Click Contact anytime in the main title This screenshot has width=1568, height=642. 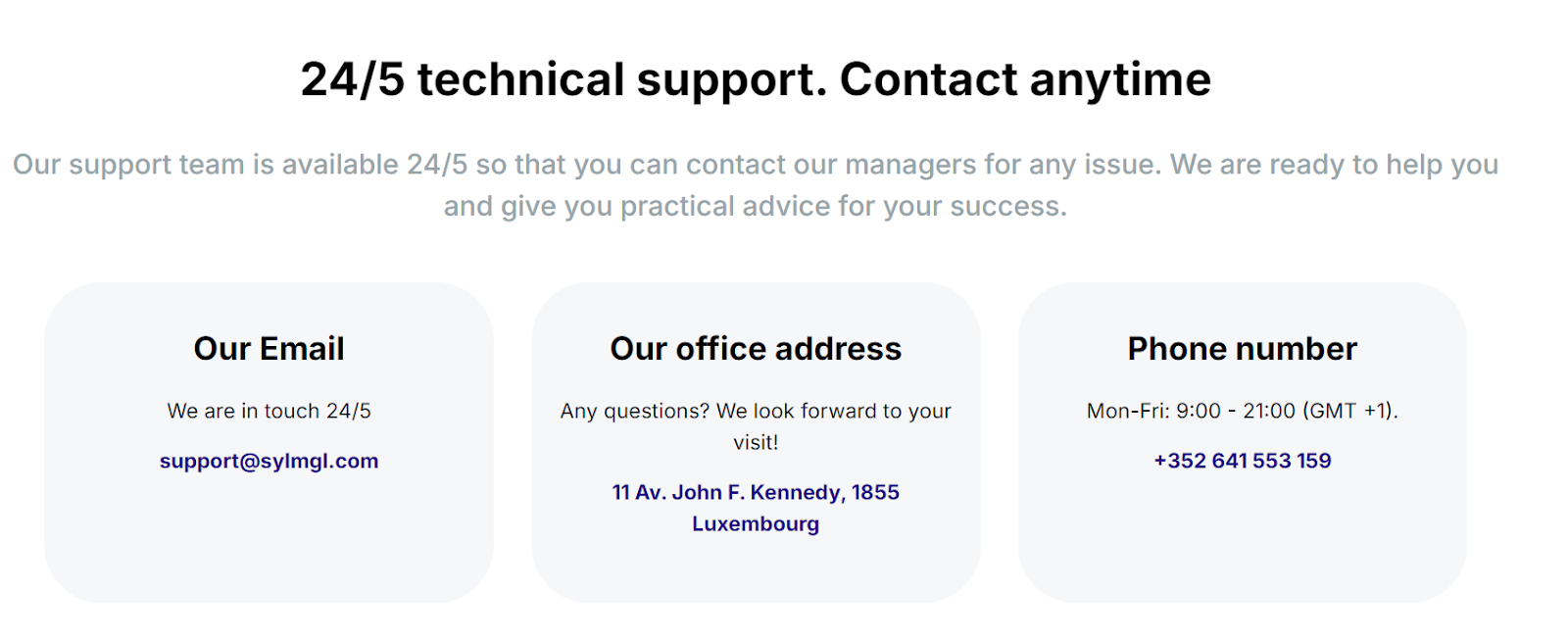click(1025, 79)
